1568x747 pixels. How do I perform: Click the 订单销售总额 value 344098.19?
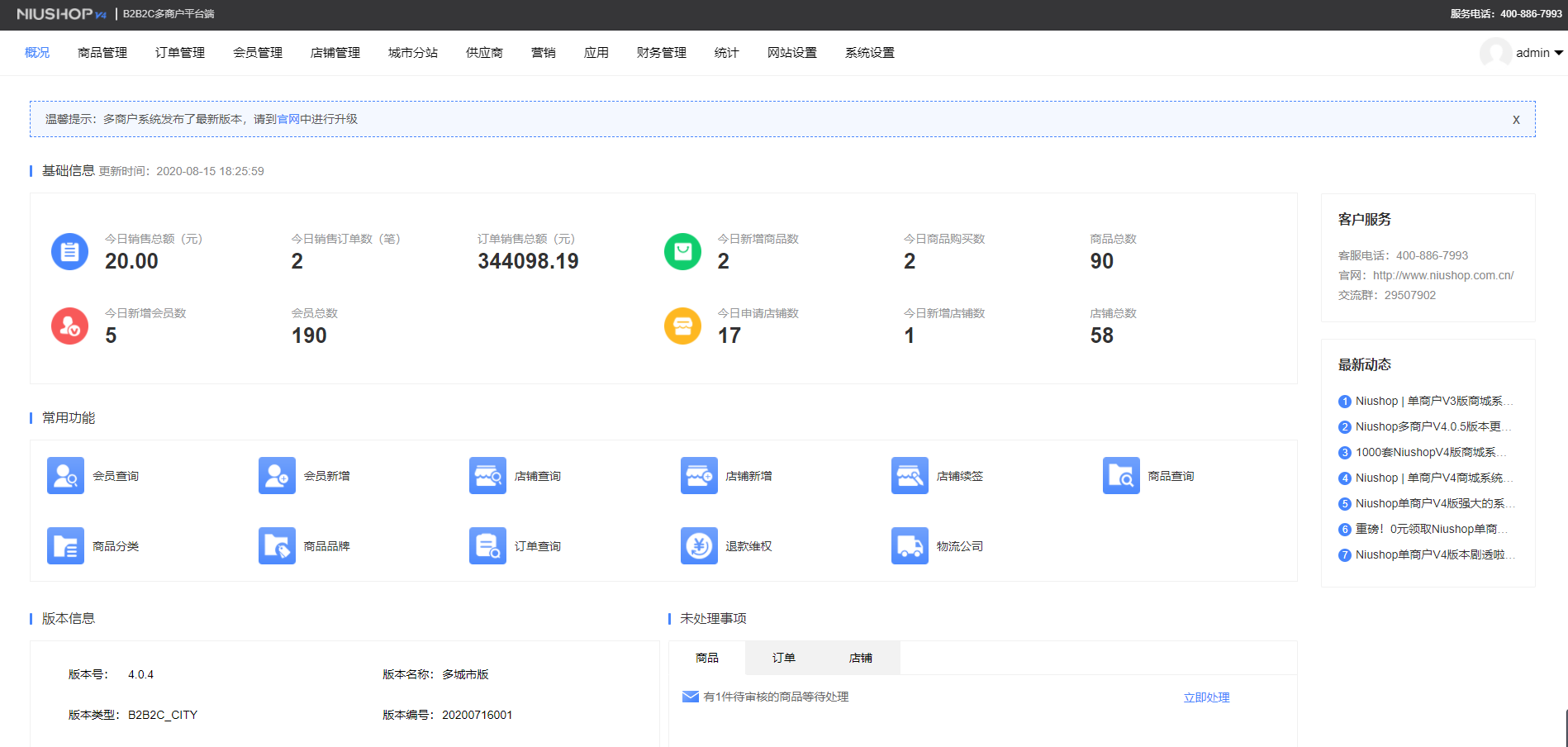(528, 261)
